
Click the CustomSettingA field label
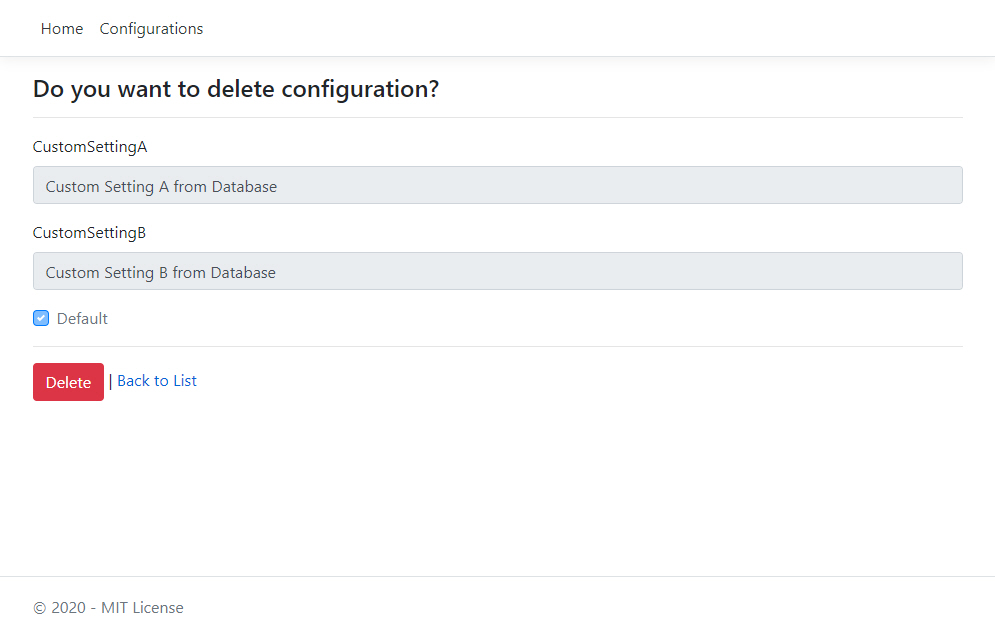point(90,147)
